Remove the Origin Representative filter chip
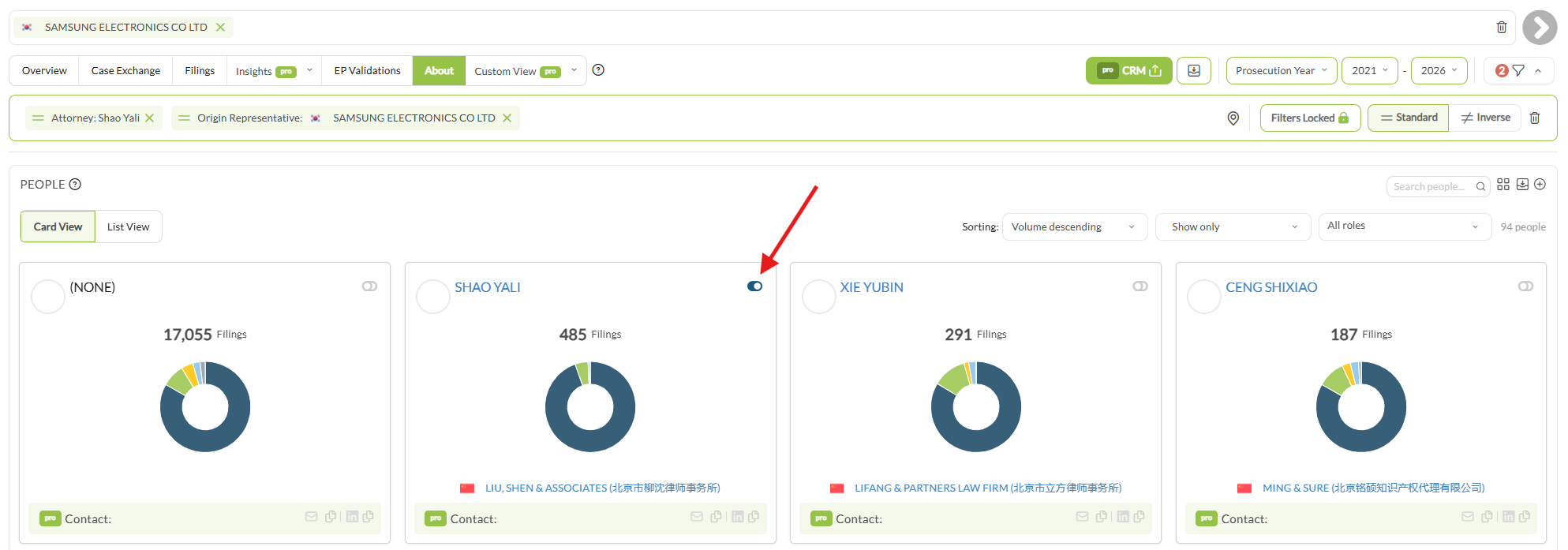The width and height of the screenshot is (1568, 550). (x=507, y=118)
